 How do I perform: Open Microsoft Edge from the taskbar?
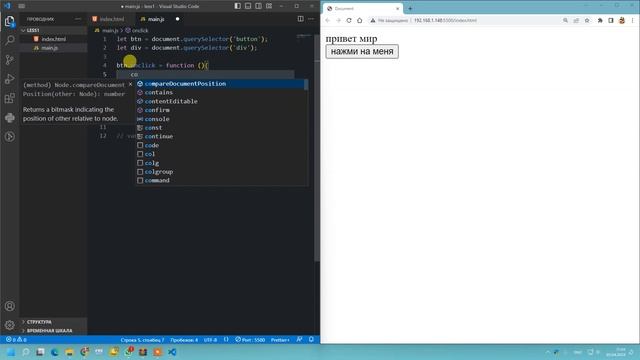[55, 352]
